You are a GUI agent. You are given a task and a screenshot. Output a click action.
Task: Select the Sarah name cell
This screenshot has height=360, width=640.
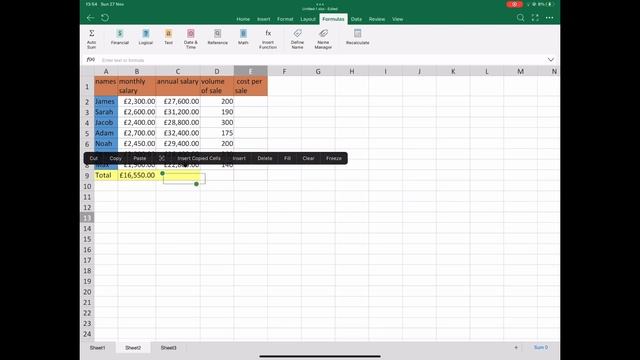(106, 112)
